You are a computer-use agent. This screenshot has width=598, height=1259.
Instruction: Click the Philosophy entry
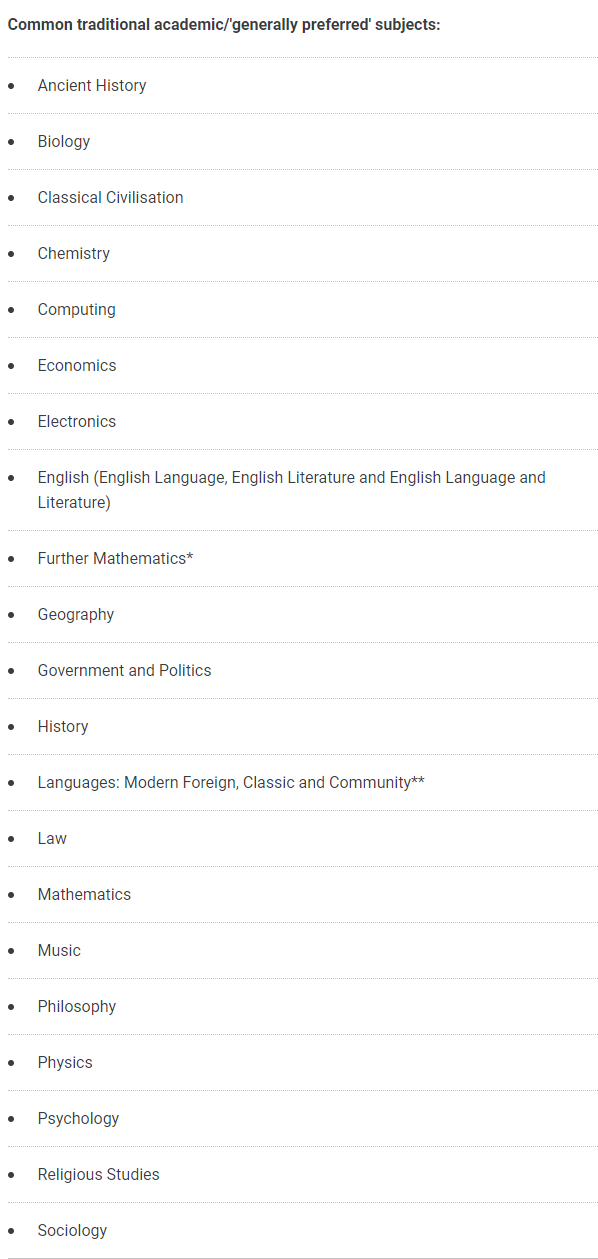coord(77,1007)
